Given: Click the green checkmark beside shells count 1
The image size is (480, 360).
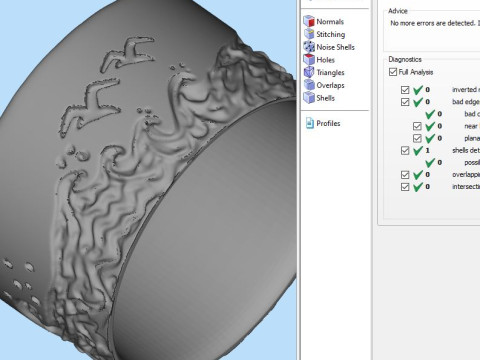Looking at the screenshot, I should tap(418, 150).
